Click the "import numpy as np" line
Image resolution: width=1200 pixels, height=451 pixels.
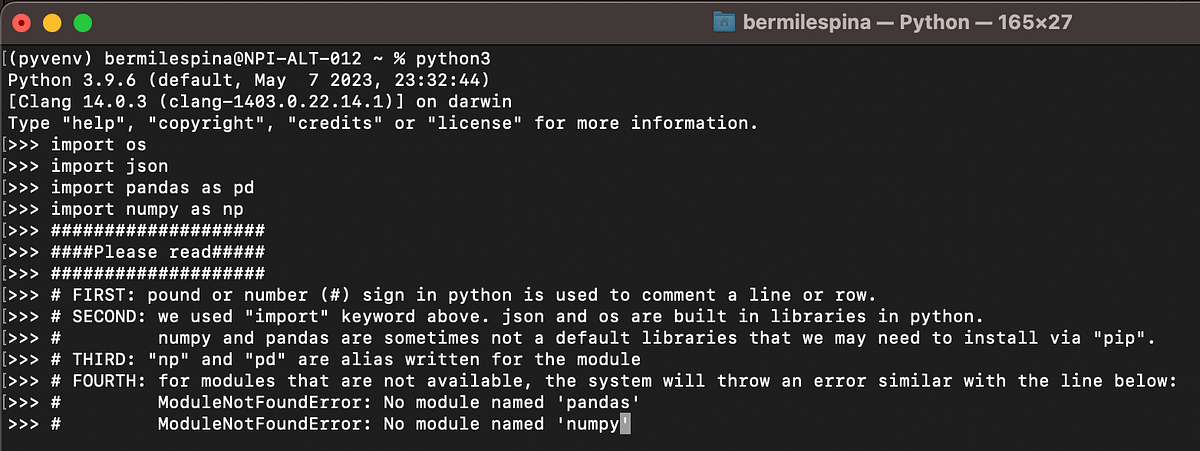click(128, 209)
